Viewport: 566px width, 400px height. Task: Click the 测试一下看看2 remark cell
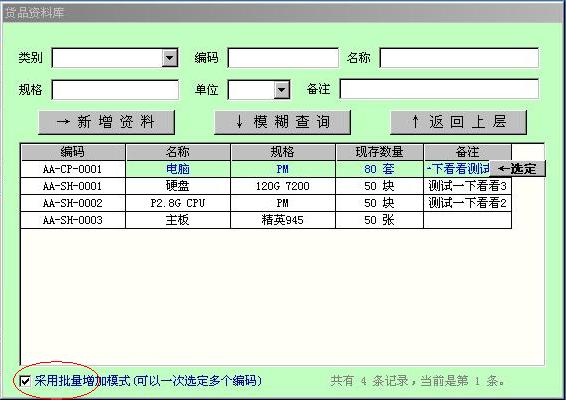tap(468, 203)
